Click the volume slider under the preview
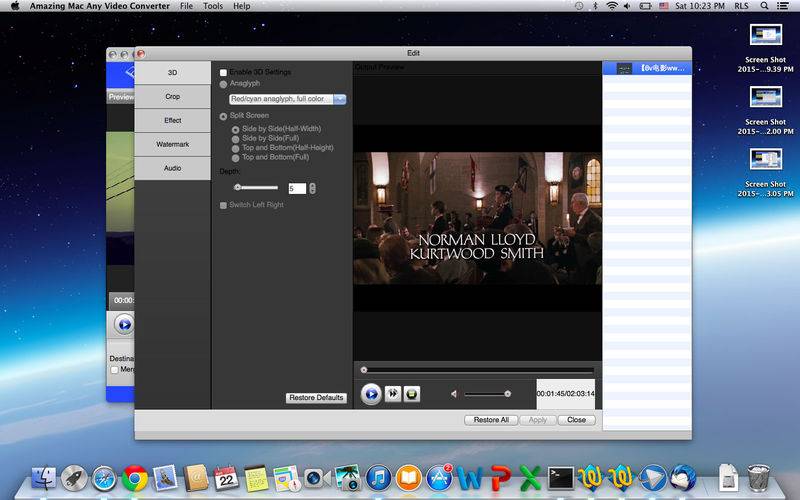Screen dimensions: 800x500 487,394
